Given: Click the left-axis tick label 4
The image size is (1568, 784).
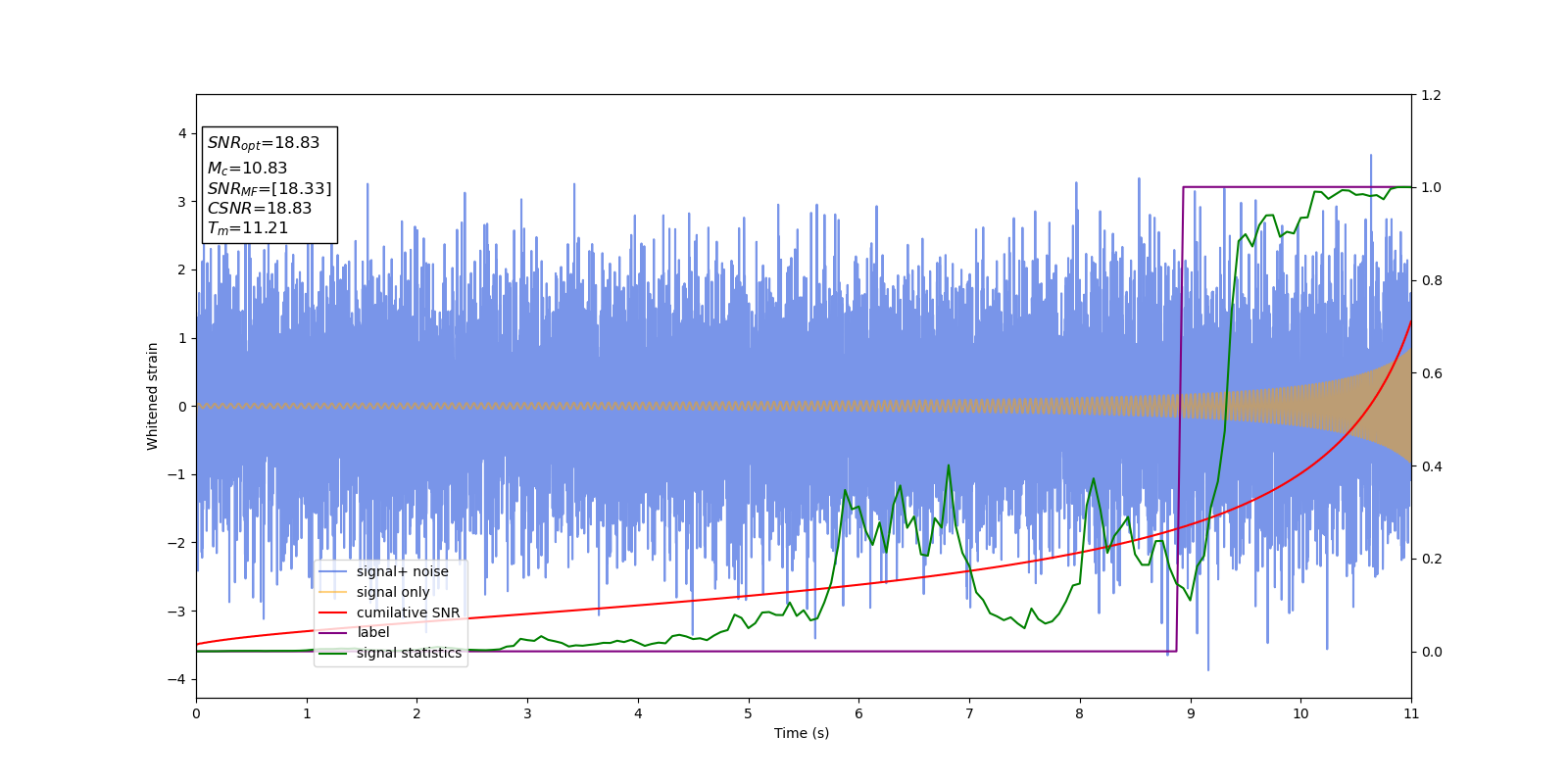Looking at the screenshot, I should point(181,133).
